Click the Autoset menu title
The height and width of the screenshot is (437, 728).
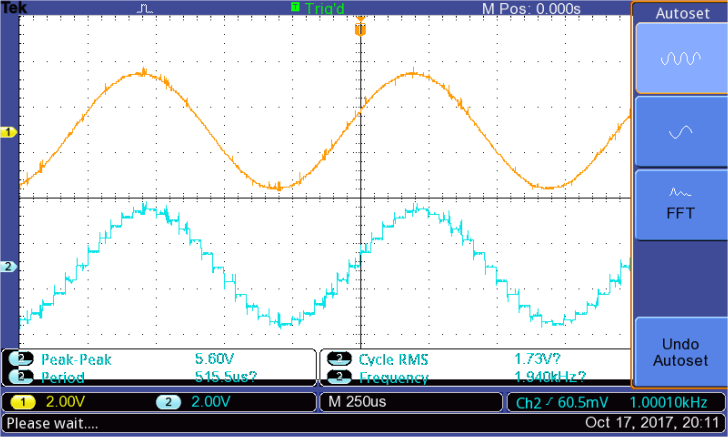pyautogui.click(x=681, y=14)
